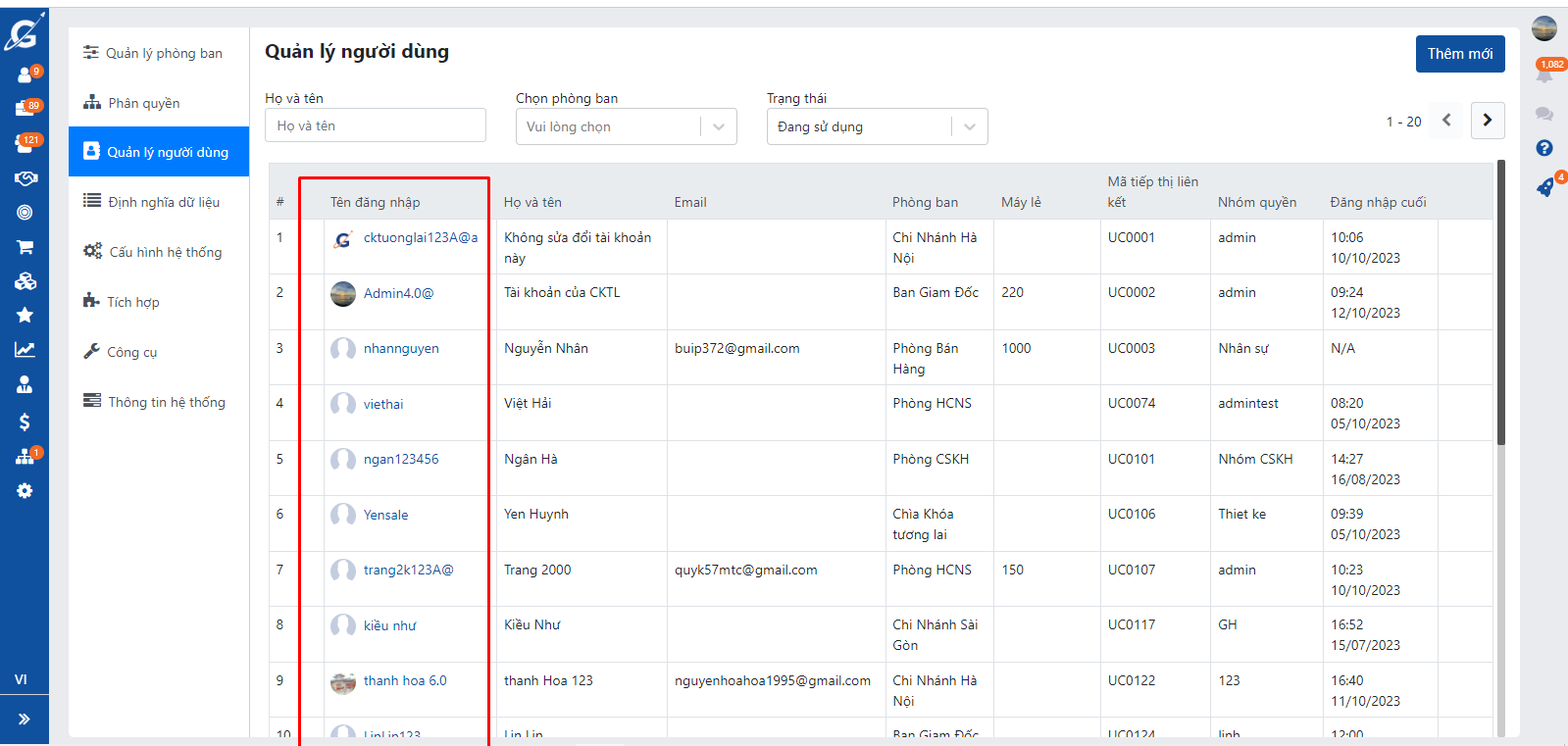
Task: Click the notification bell with 1,082 badge
Action: point(1544,75)
